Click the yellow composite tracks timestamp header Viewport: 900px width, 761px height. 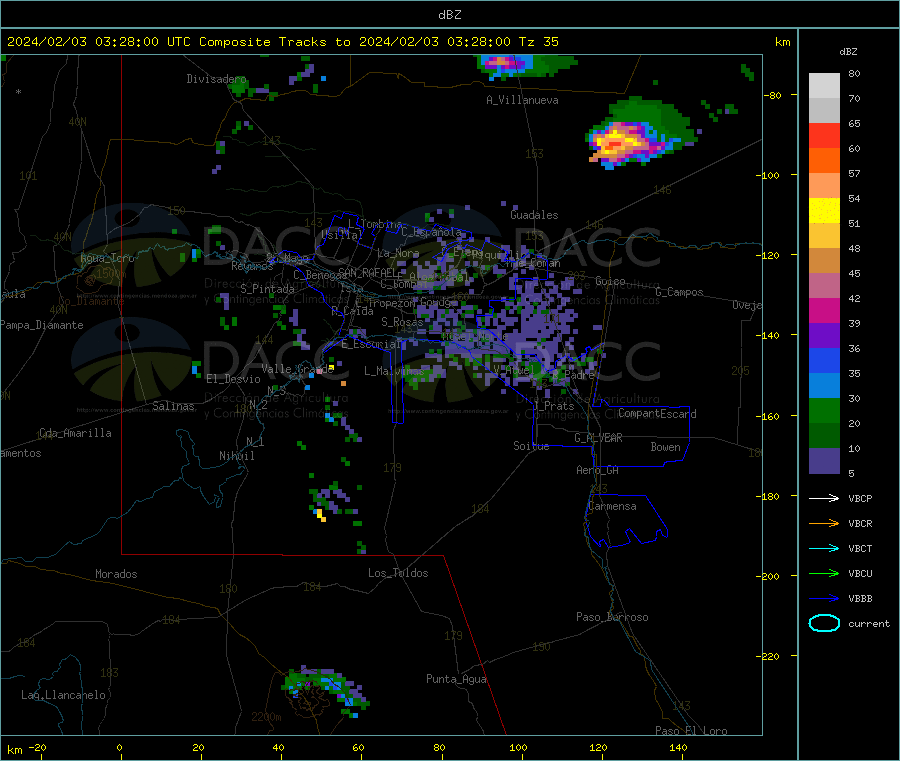click(282, 41)
